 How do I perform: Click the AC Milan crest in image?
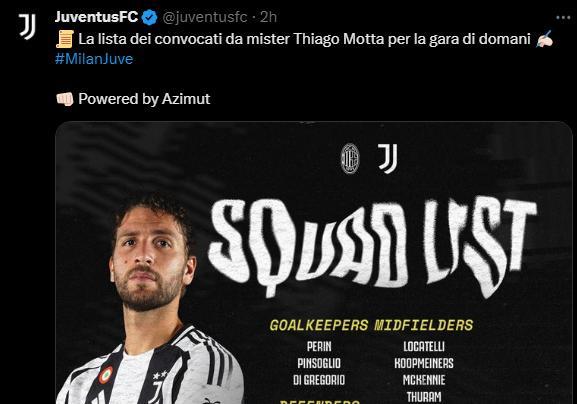click(350, 159)
